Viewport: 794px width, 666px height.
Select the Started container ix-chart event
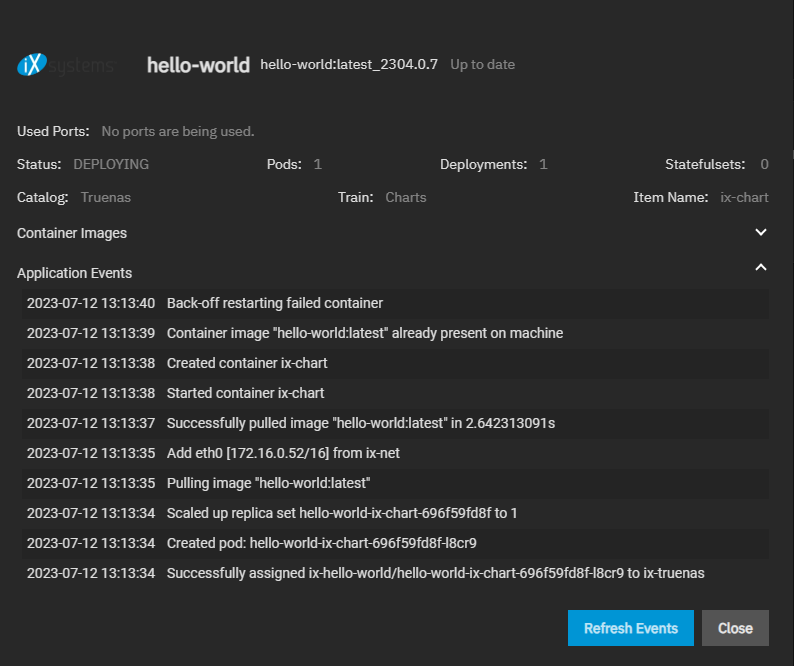point(395,393)
